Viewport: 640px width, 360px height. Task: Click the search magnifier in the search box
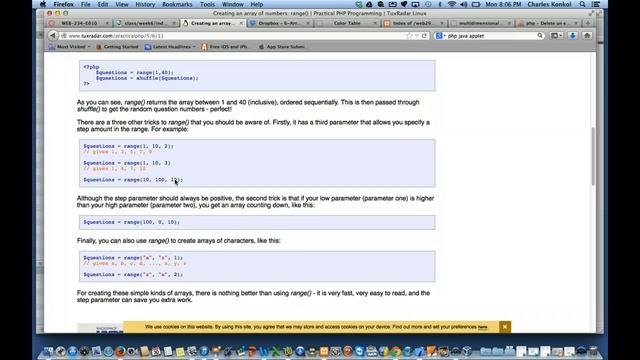tap(540, 36)
